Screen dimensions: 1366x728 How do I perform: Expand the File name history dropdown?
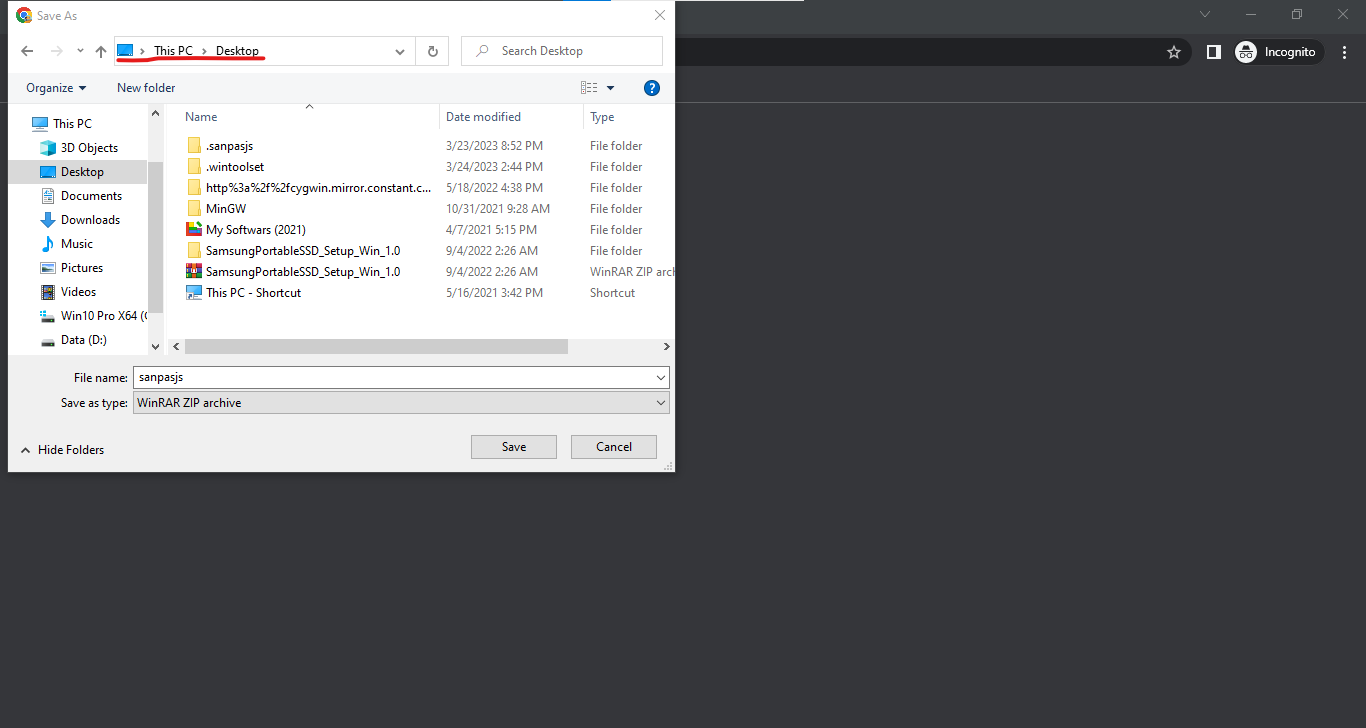660,378
